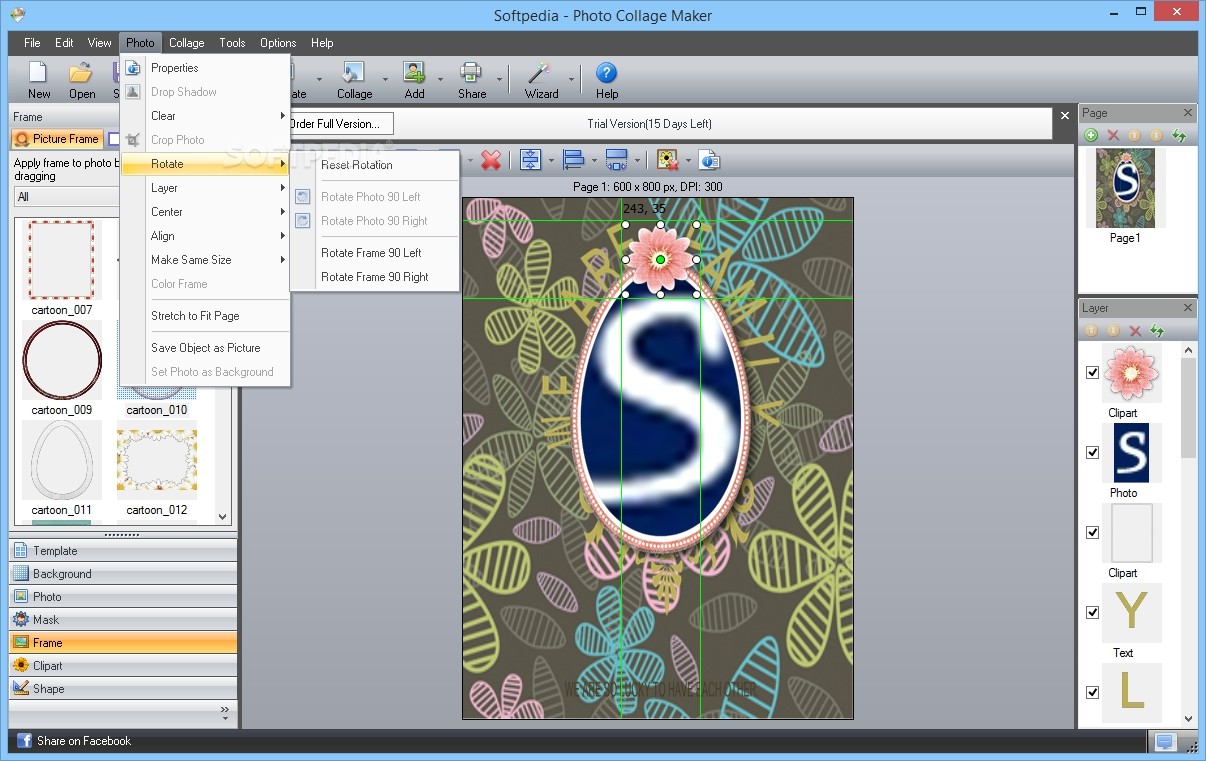Open the Share toolbar dropdown arrow

tap(498, 79)
